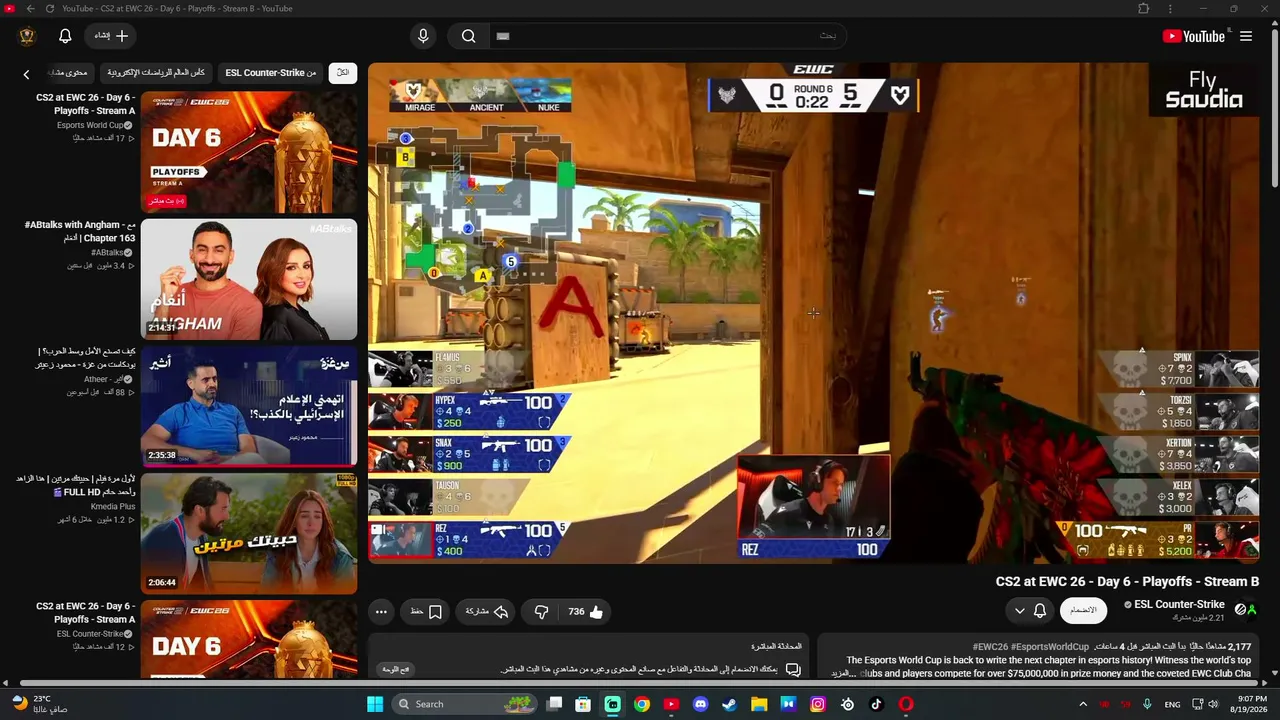This screenshot has width=1280, height=720.
Task: Start voice search with microphone icon
Action: [423, 36]
